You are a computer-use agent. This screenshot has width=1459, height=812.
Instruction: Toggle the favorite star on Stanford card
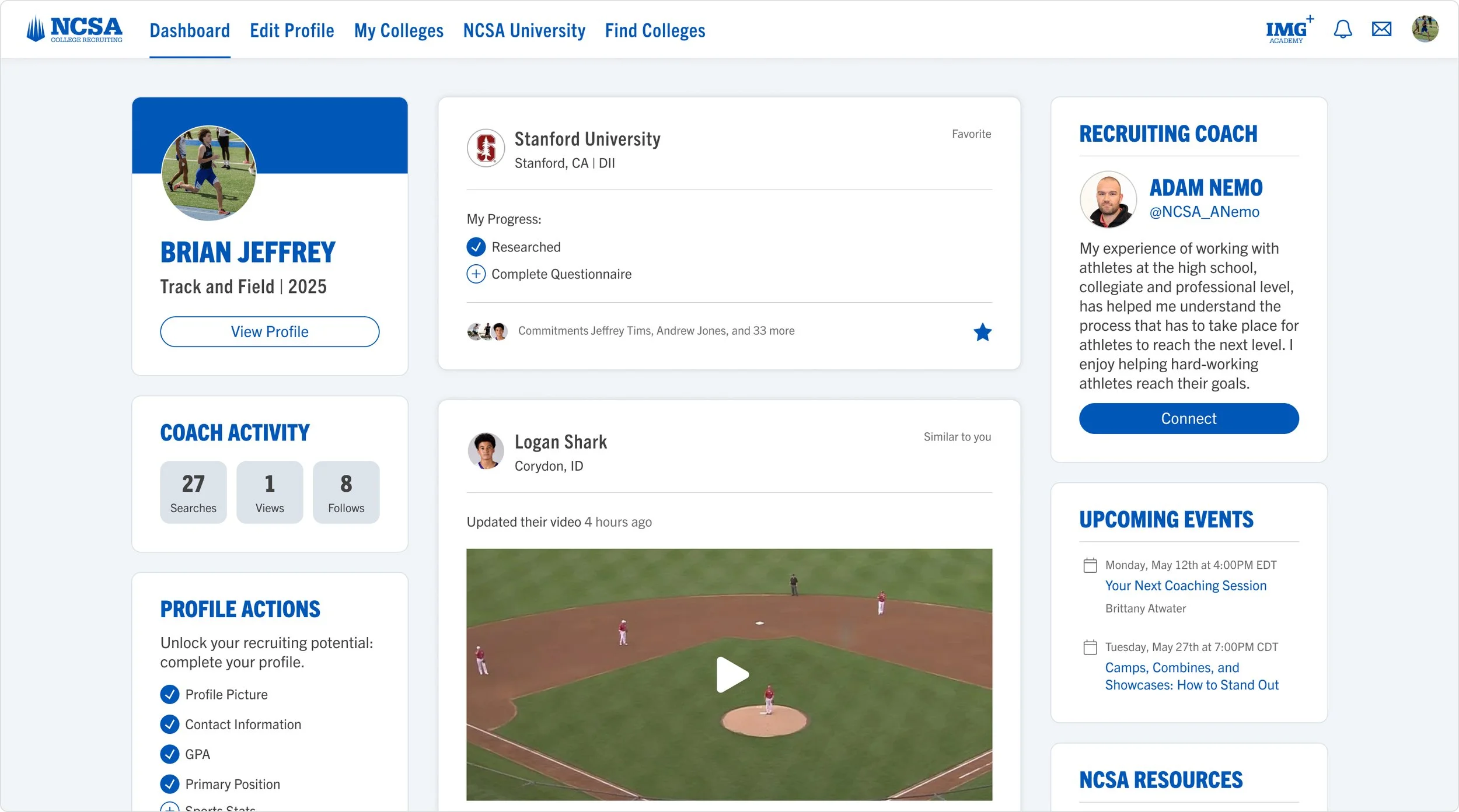pyautogui.click(x=982, y=332)
